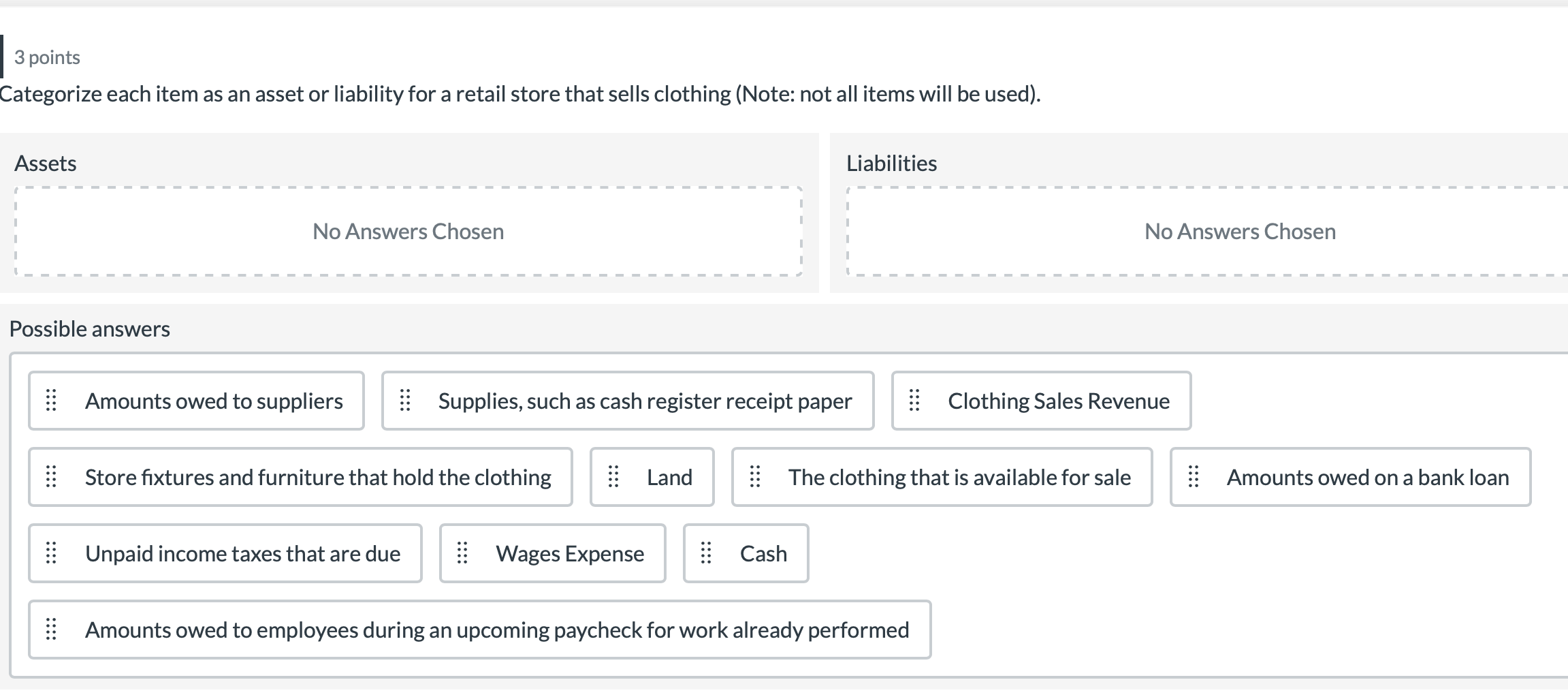Click grip icon for Amounts owed on bank loan
Screen dimensions: 1568x697
click(1194, 477)
